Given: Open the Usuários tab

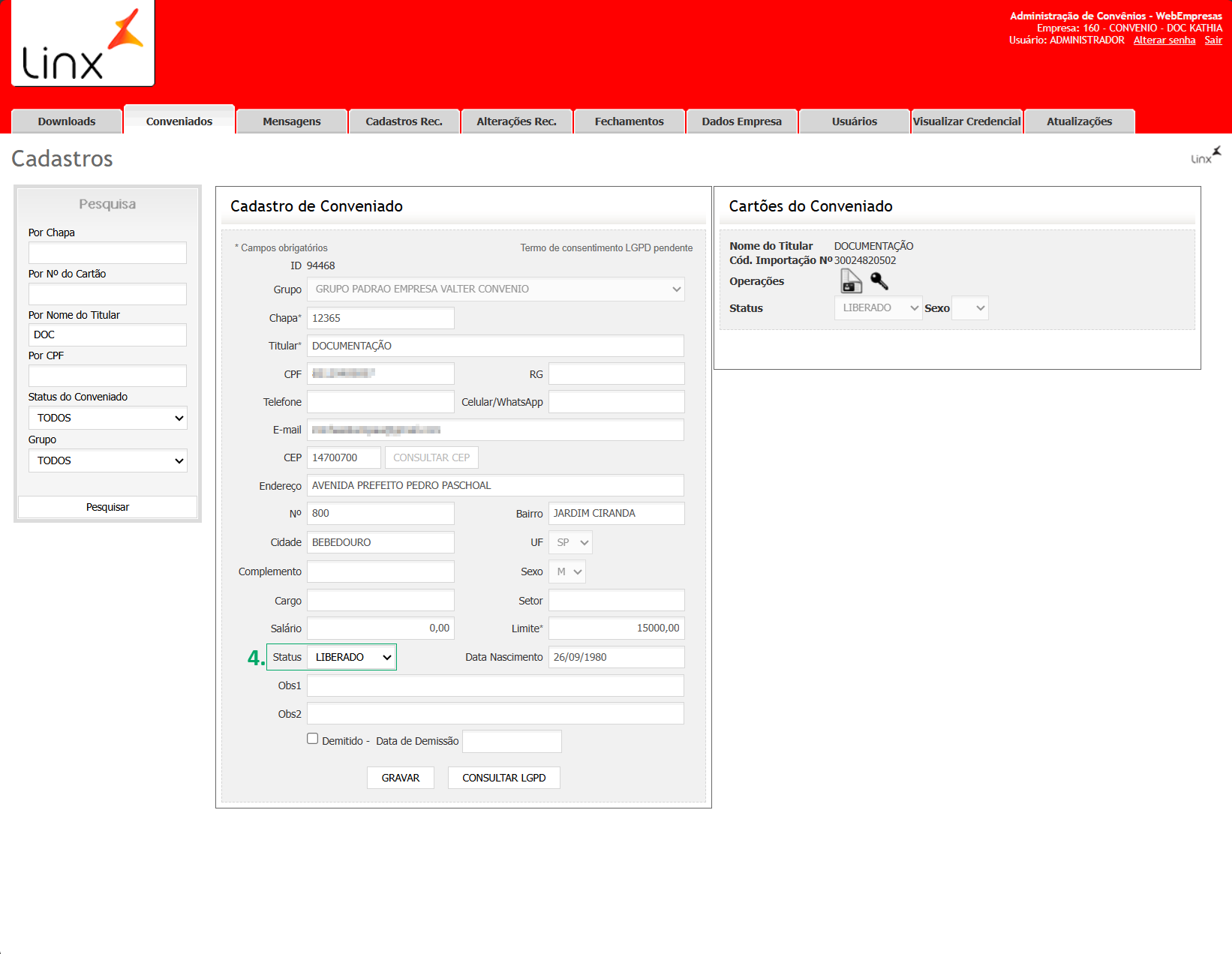Looking at the screenshot, I should [x=855, y=121].
